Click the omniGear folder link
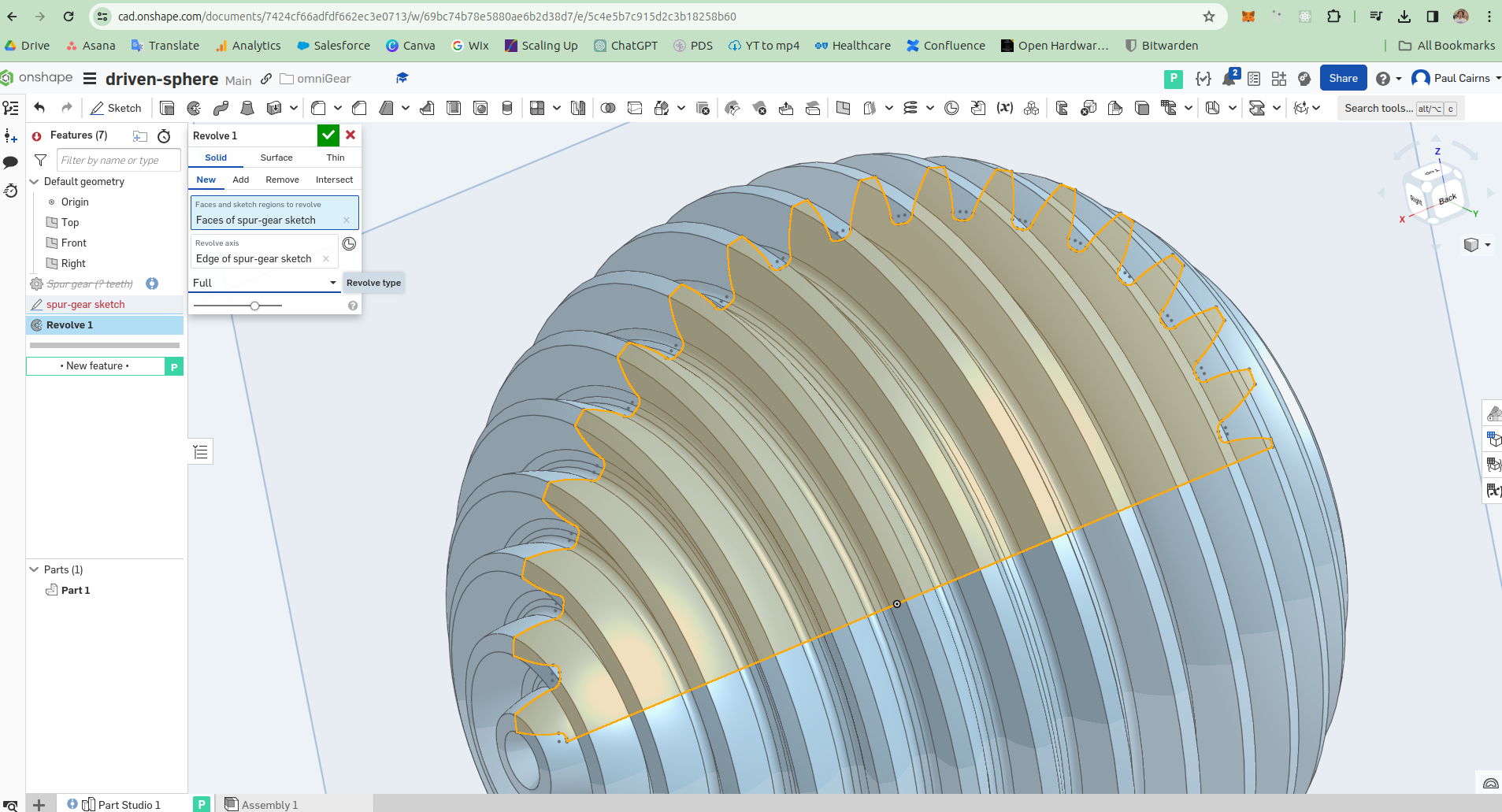 (x=315, y=79)
